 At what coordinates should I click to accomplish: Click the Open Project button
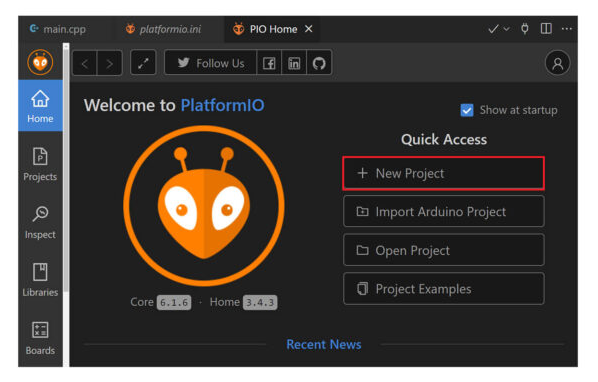click(x=444, y=250)
